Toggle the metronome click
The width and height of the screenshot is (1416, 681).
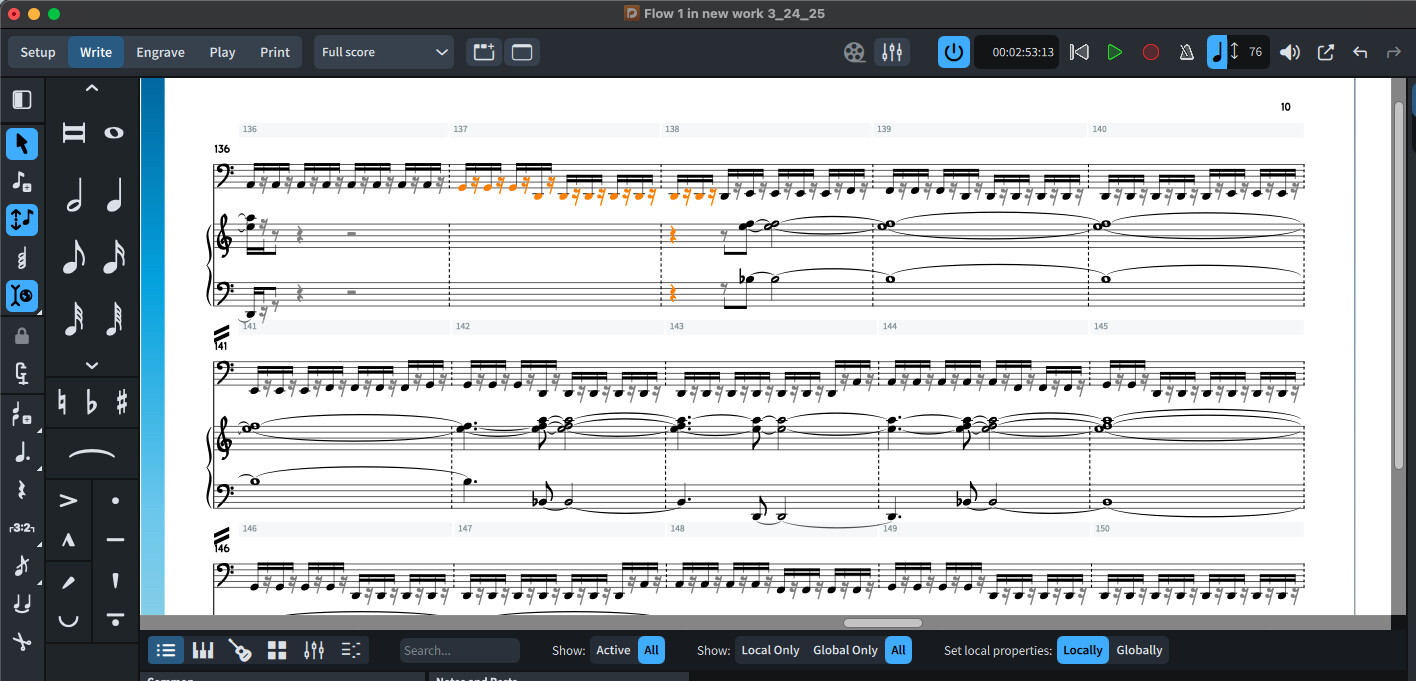[x=1187, y=52]
